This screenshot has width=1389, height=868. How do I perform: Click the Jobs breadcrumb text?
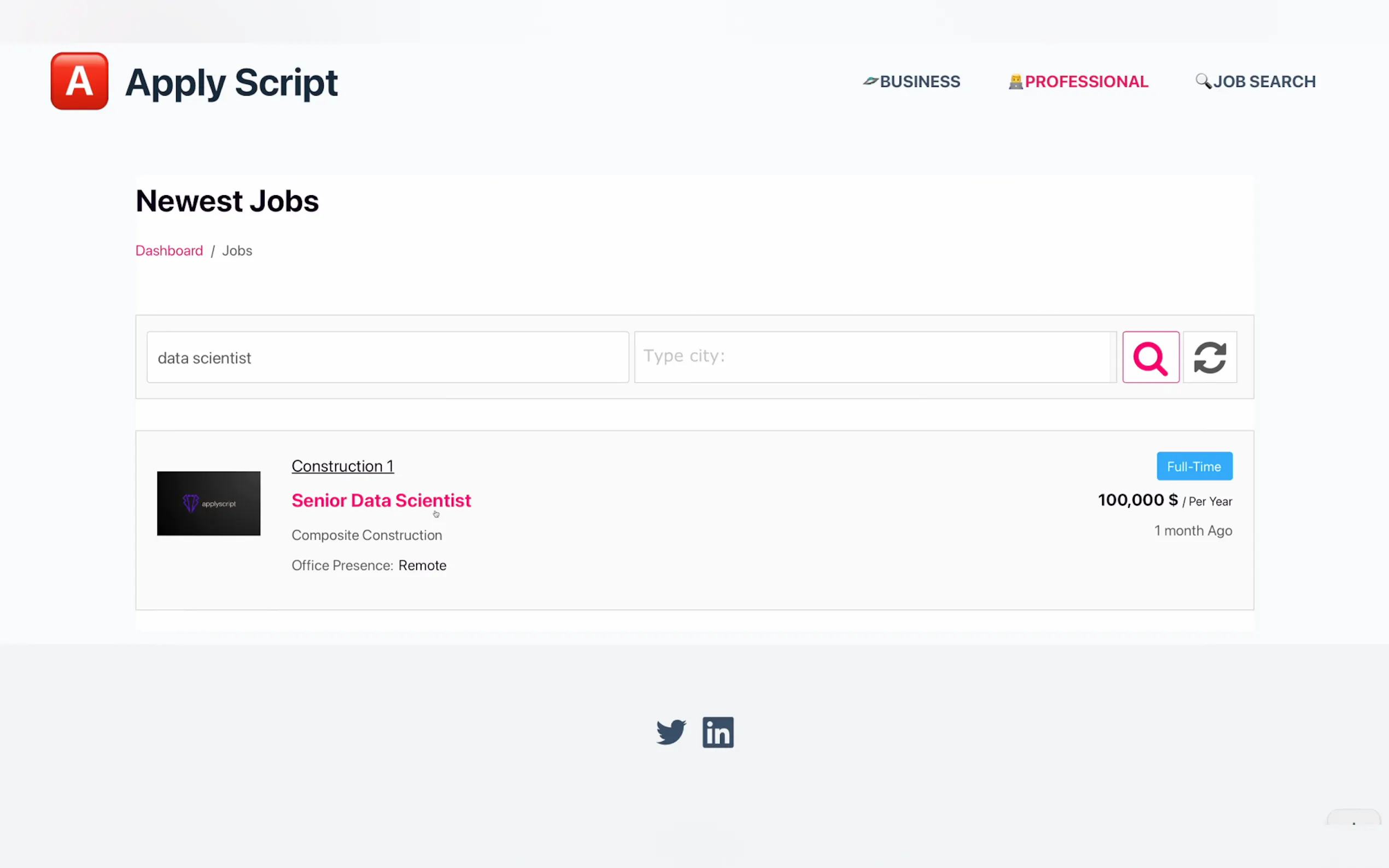pos(237,251)
